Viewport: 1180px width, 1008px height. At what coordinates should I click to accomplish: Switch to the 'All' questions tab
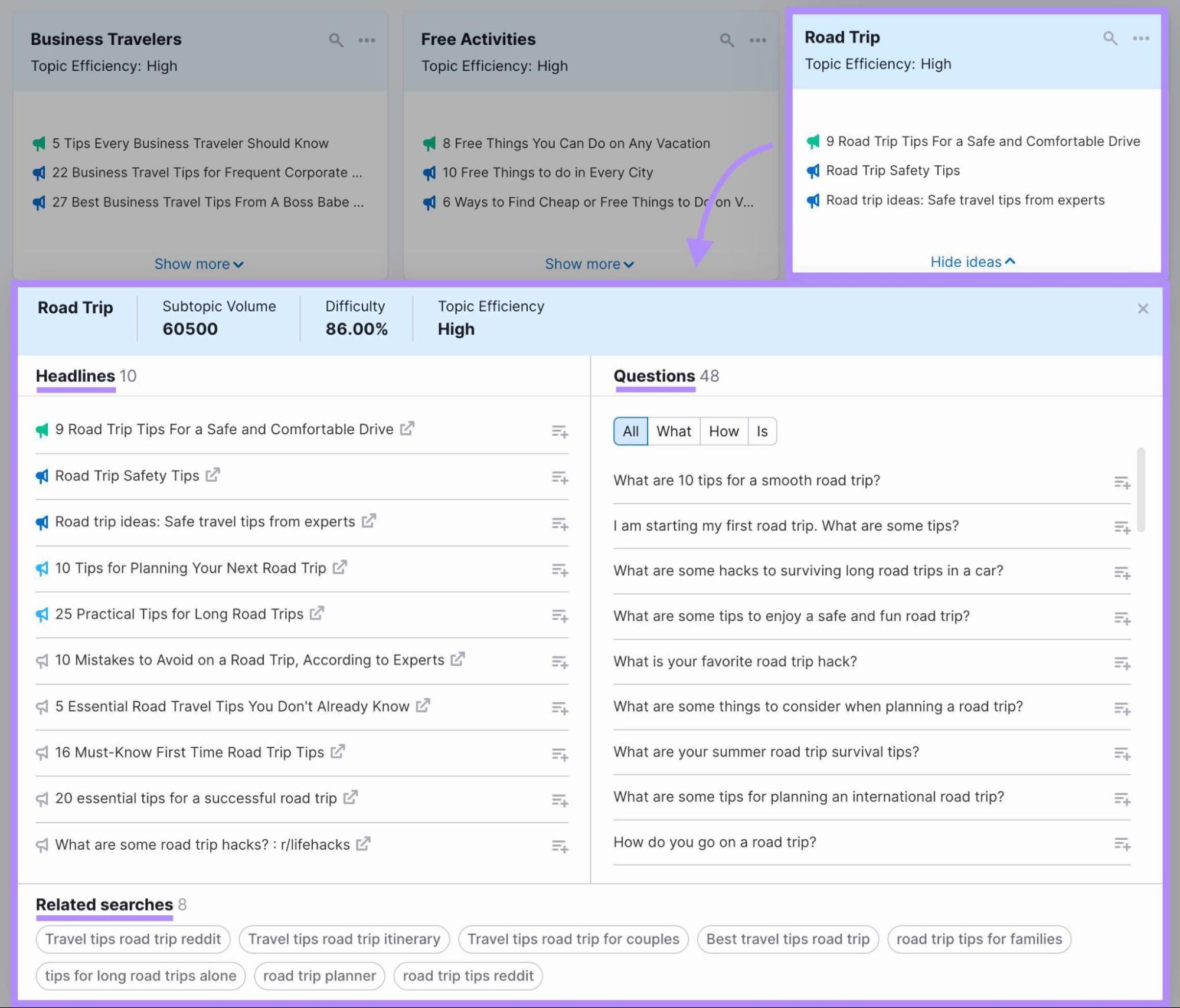630,431
